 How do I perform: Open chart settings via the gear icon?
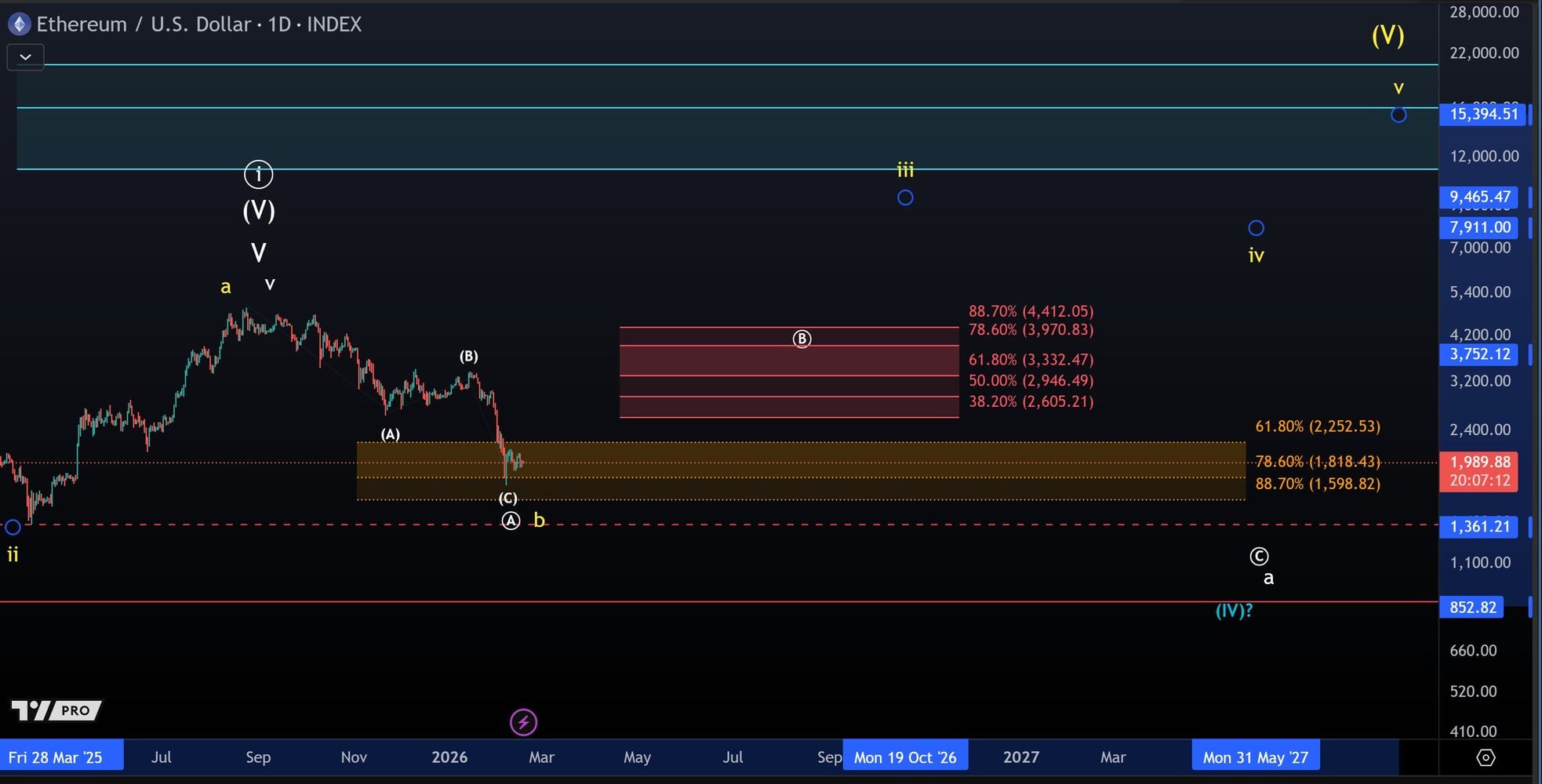[1486, 757]
